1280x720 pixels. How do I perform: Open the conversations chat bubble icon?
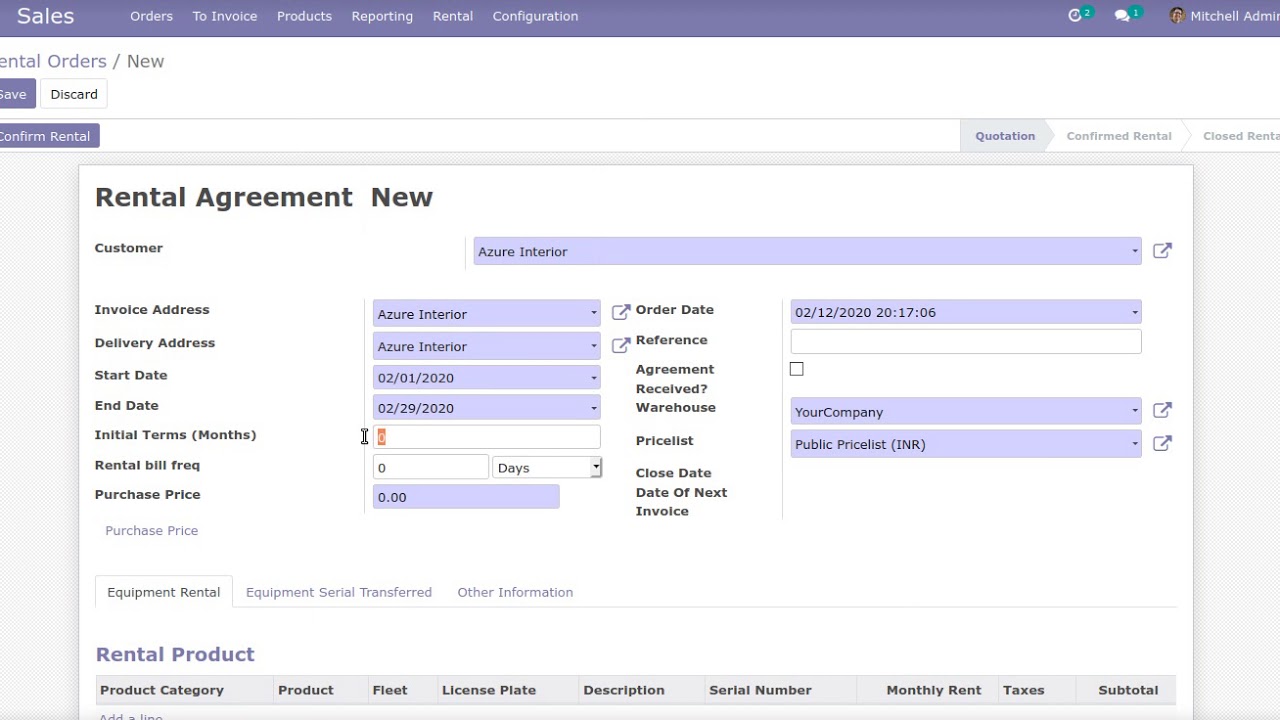(x=1123, y=16)
